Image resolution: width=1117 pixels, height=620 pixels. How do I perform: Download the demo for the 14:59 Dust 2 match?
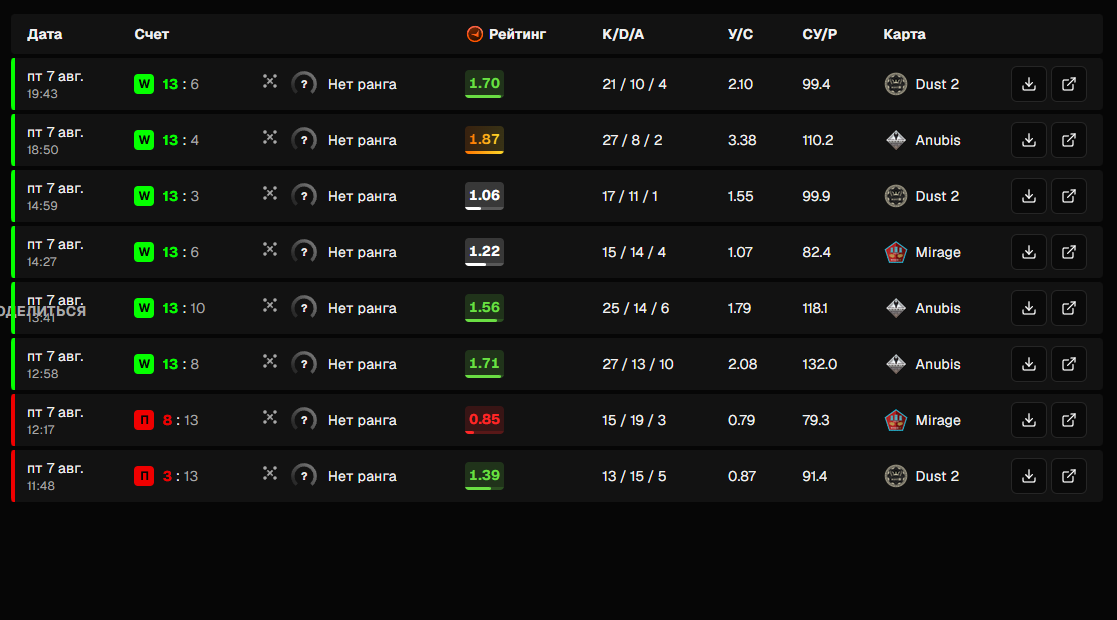(1029, 196)
